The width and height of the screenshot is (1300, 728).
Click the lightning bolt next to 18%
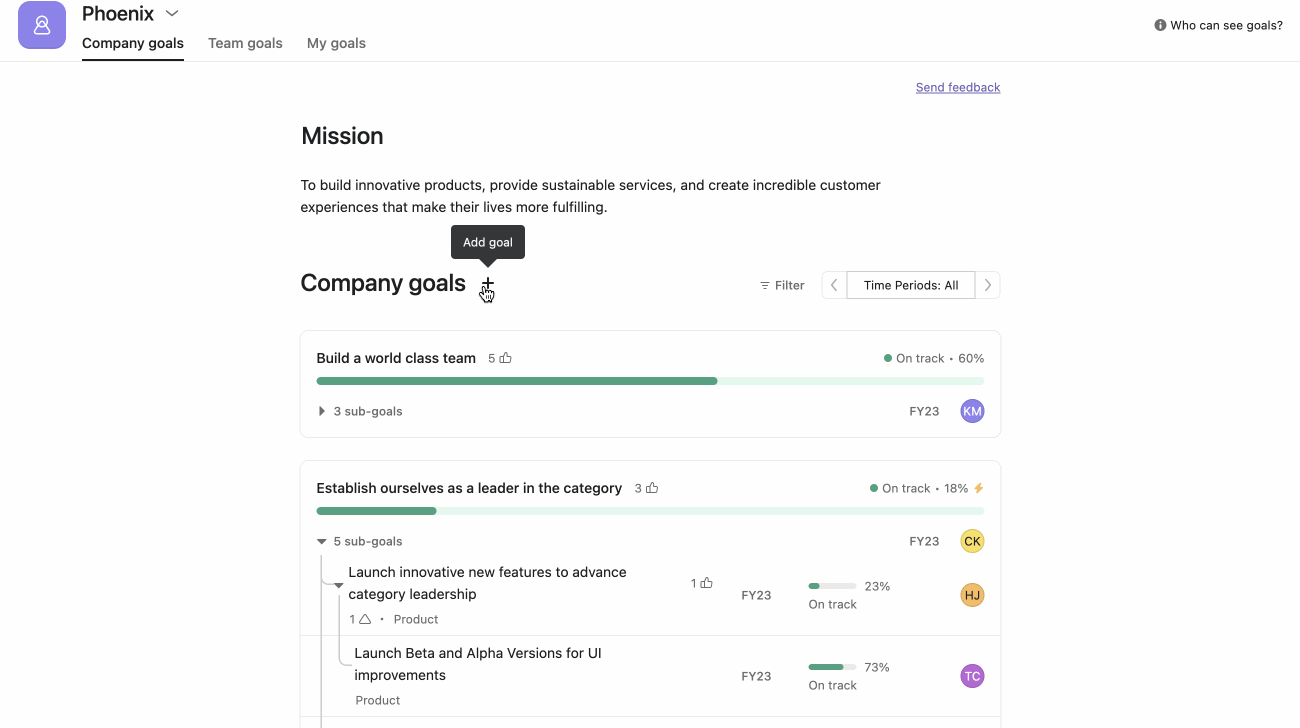[x=978, y=488]
